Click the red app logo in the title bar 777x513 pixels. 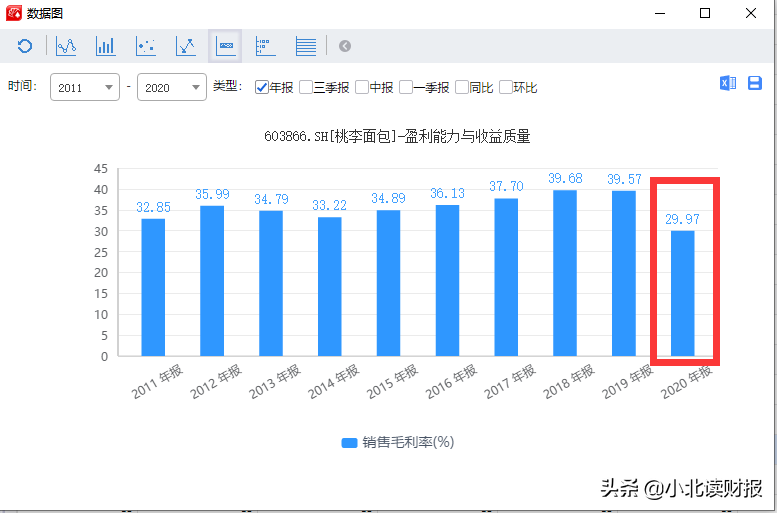[14, 13]
